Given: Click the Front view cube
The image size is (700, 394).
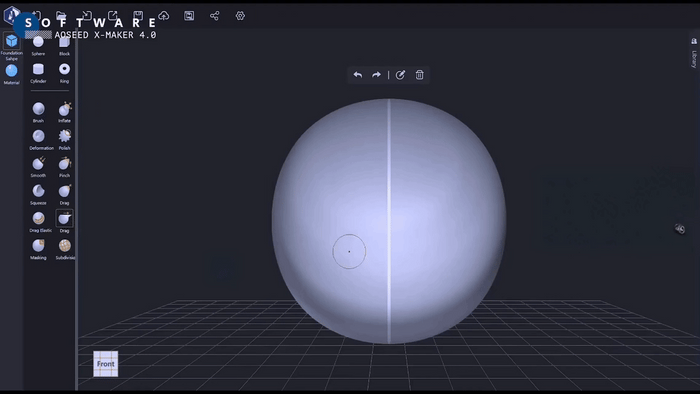Looking at the screenshot, I should [x=106, y=364].
